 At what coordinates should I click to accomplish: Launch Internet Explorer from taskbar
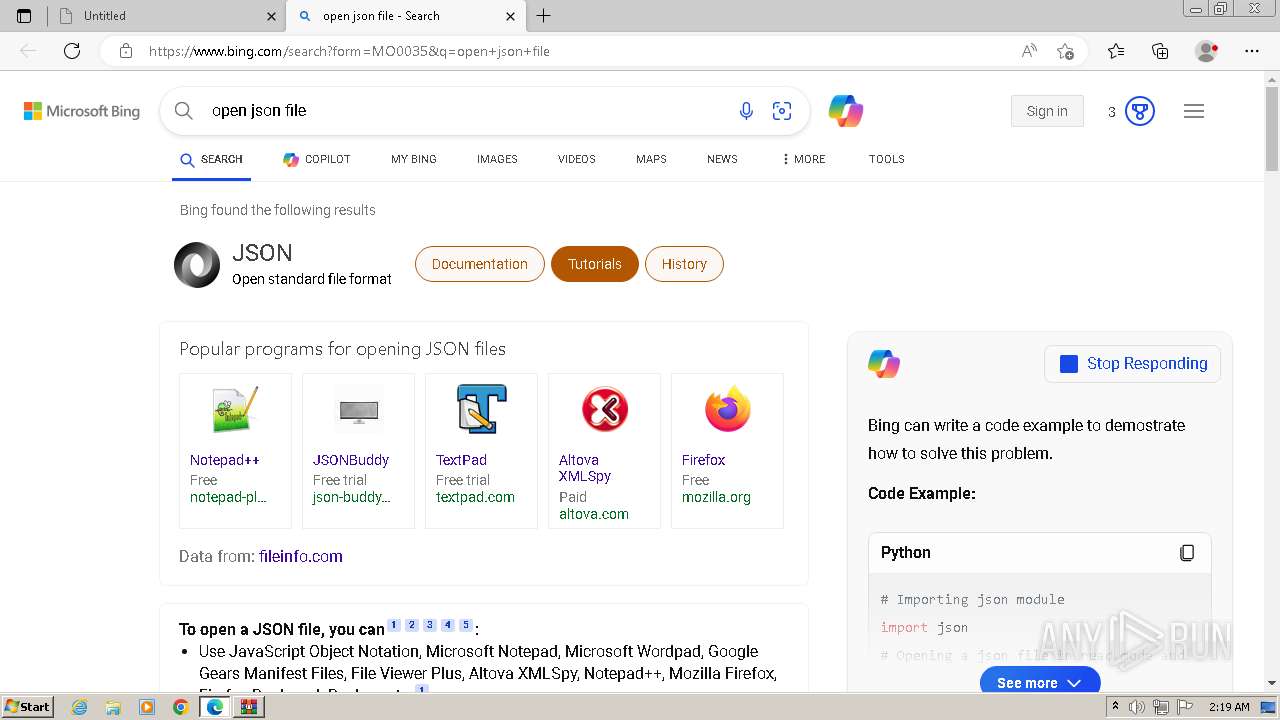[x=80, y=707]
